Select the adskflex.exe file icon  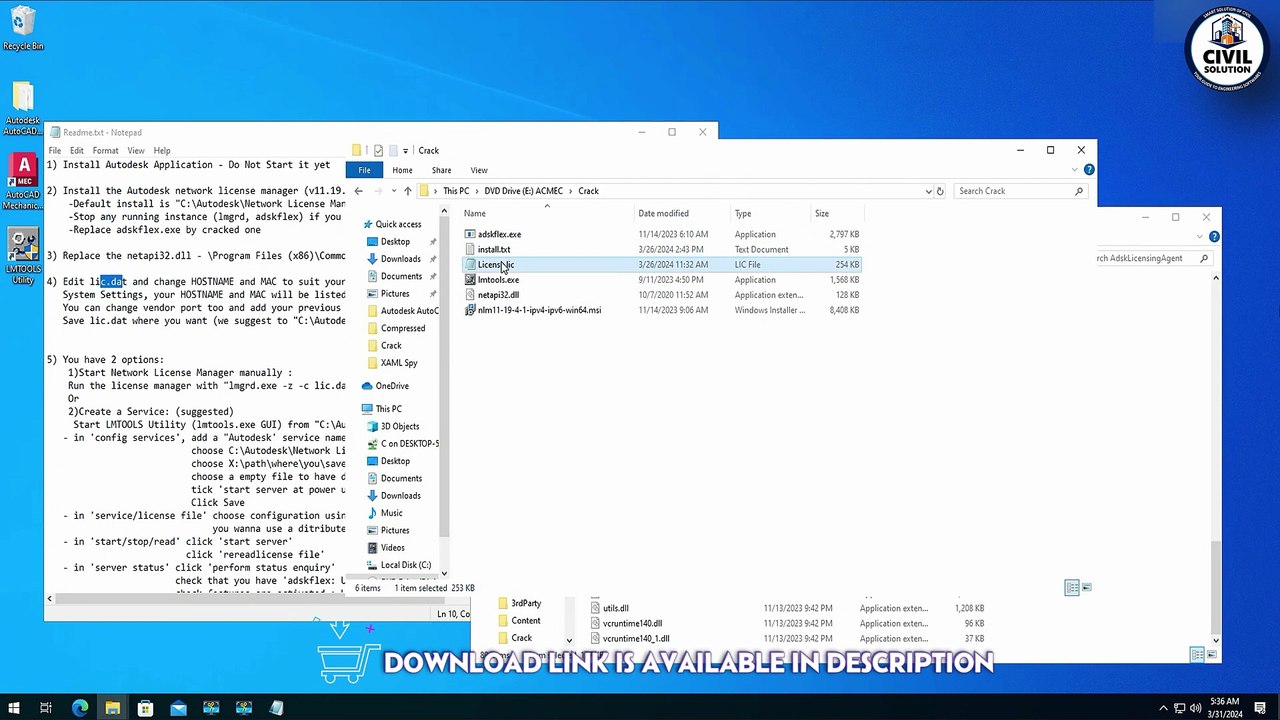coord(470,234)
